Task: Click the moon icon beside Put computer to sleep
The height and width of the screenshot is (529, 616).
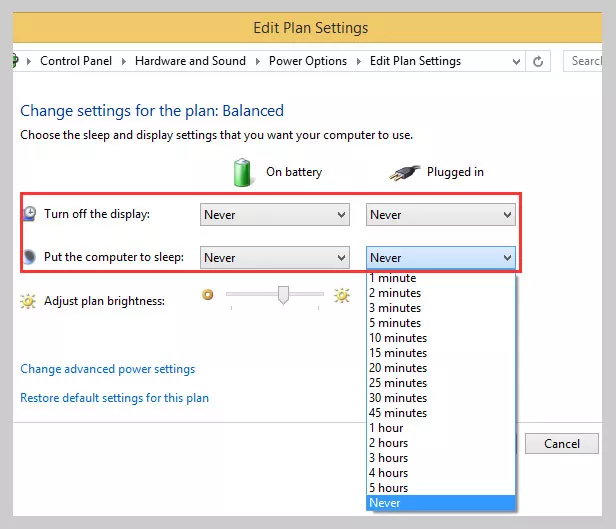Action: click(29, 256)
